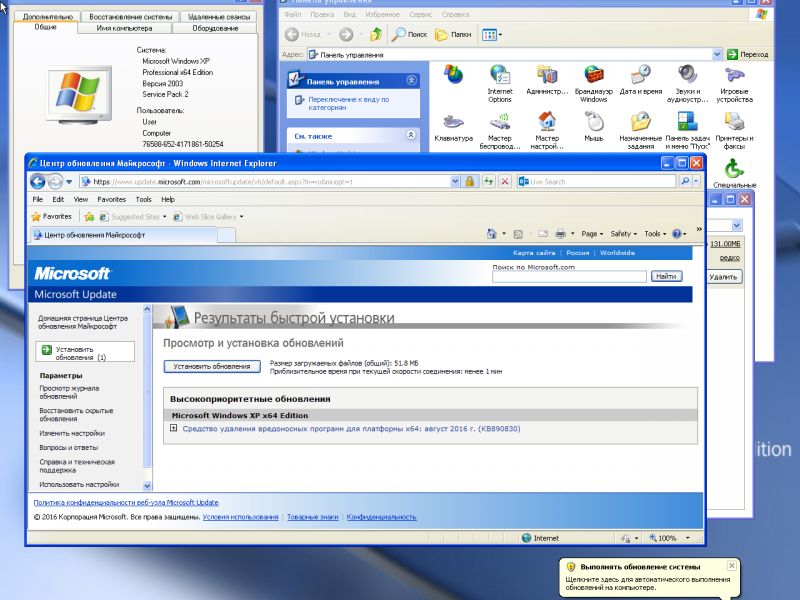This screenshot has width=800, height=600.
Task: Click the Read Mail icon in IE command bar
Action: click(x=543, y=234)
